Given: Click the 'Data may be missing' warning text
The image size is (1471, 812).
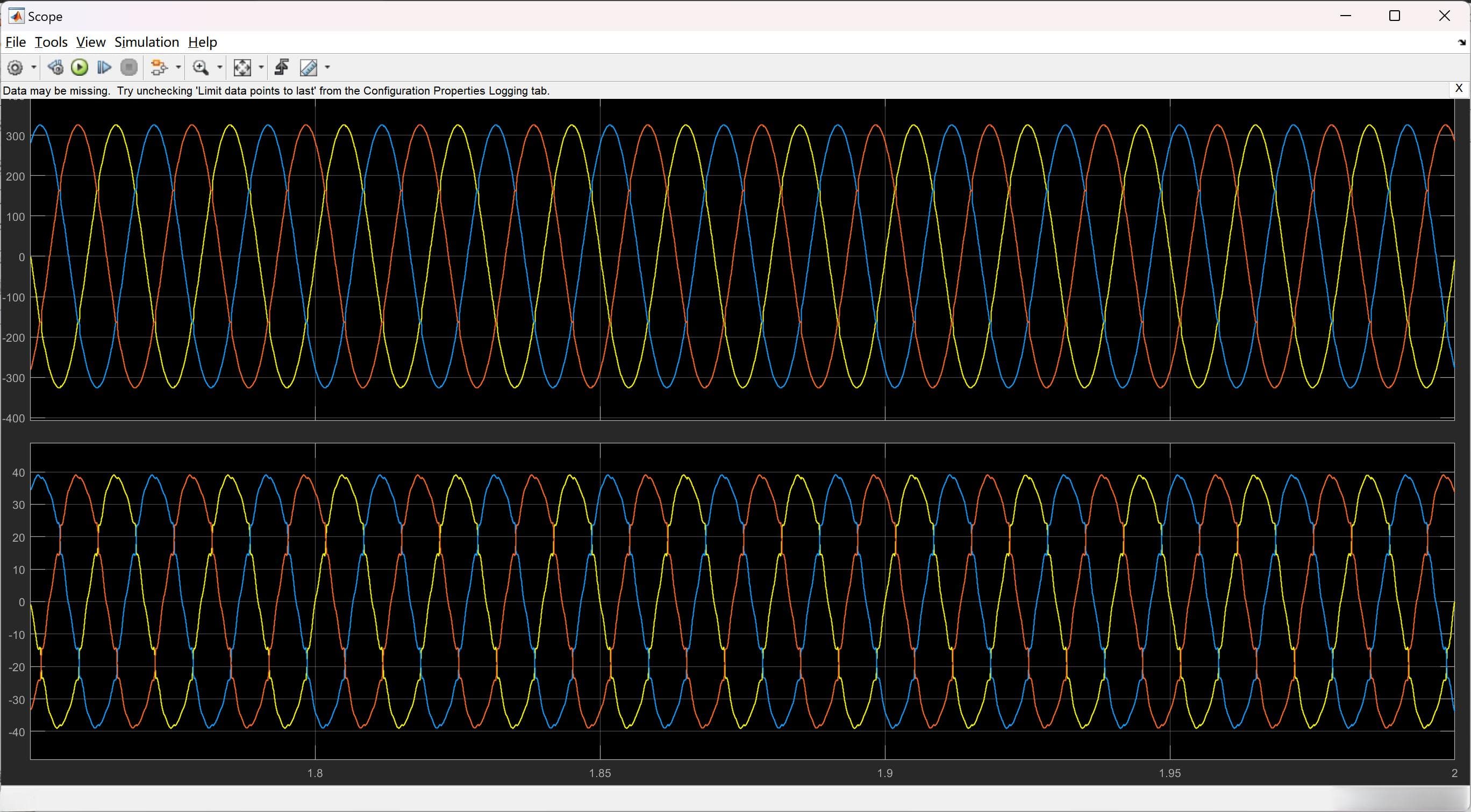Looking at the screenshot, I should [276, 91].
